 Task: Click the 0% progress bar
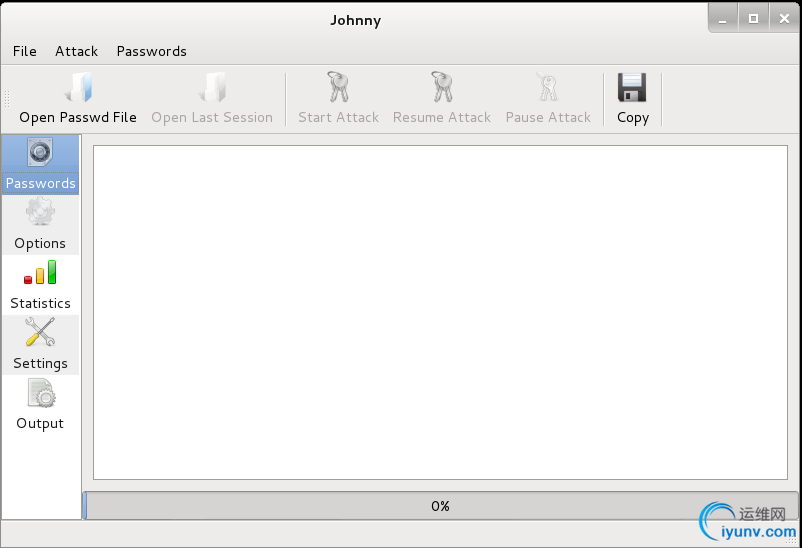440,506
